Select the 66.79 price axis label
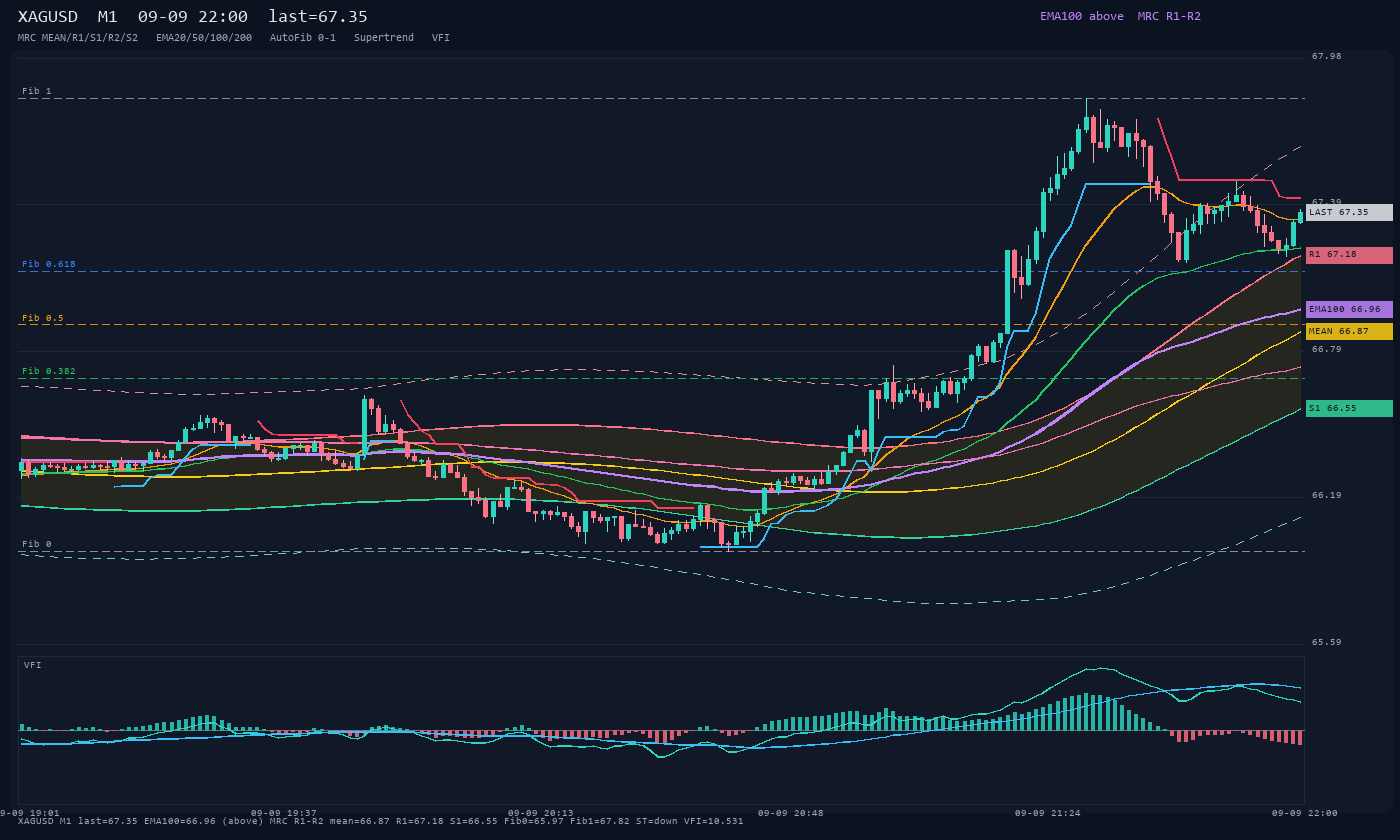 tap(1327, 349)
